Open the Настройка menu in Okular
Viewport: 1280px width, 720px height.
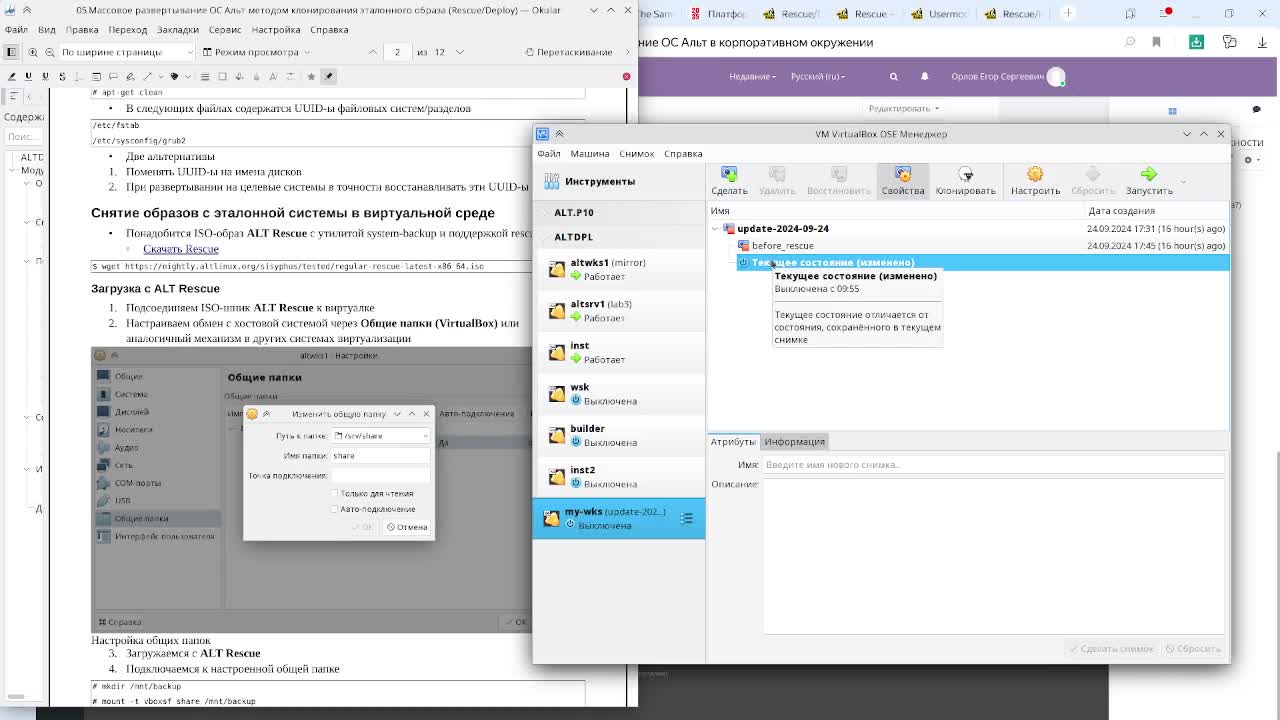275,30
